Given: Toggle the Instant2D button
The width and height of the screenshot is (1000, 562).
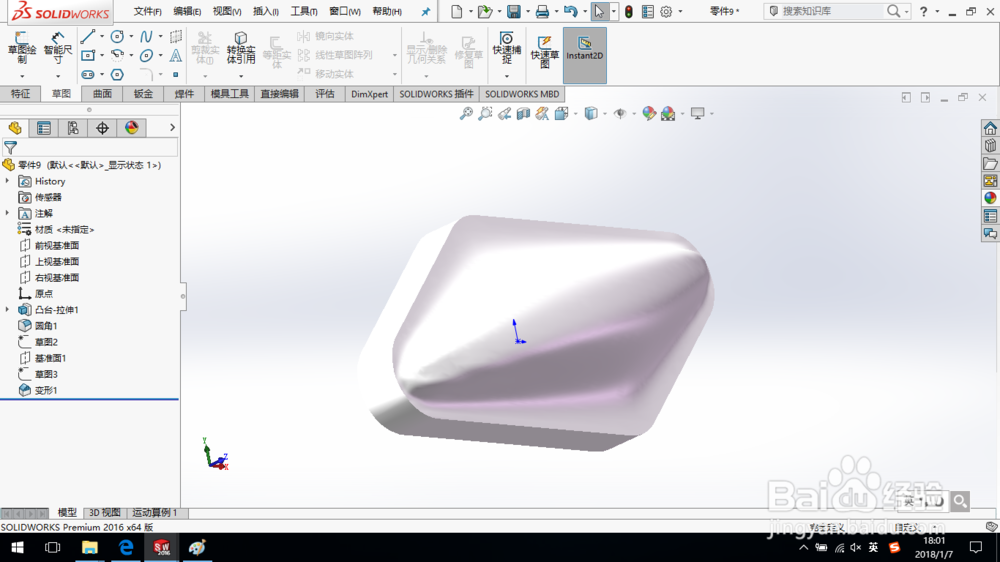Looking at the screenshot, I should click(585, 55).
